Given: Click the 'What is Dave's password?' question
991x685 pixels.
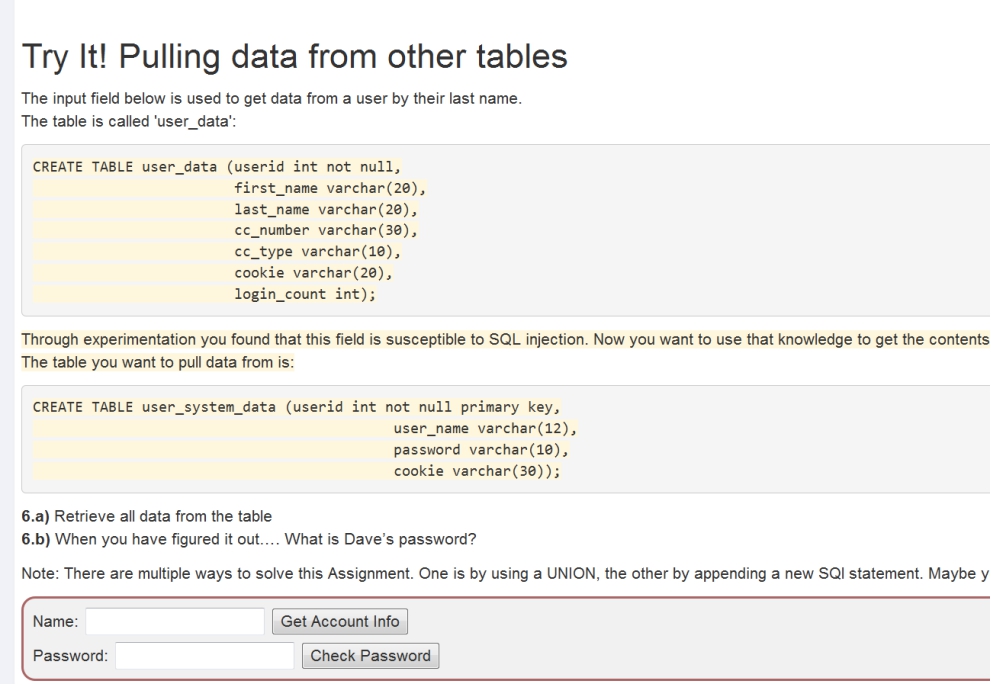Looking at the screenshot, I should coord(379,540).
